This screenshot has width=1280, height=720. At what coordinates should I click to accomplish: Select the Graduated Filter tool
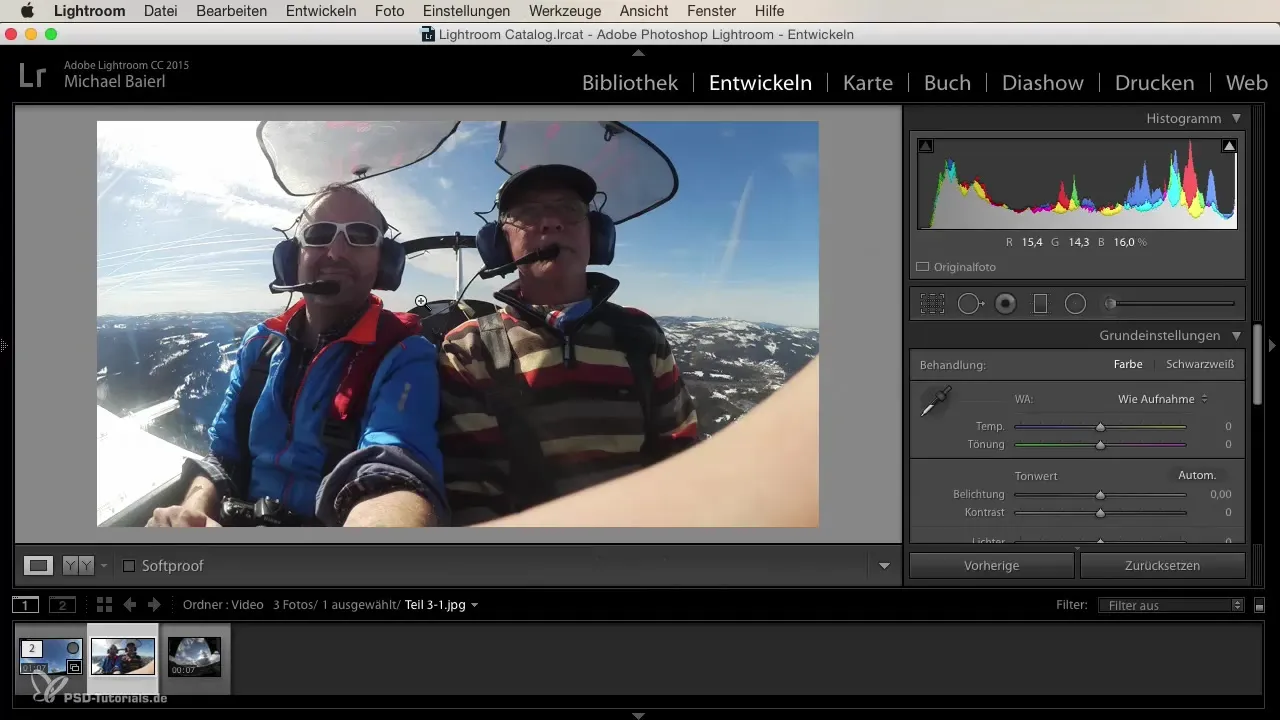click(1040, 304)
